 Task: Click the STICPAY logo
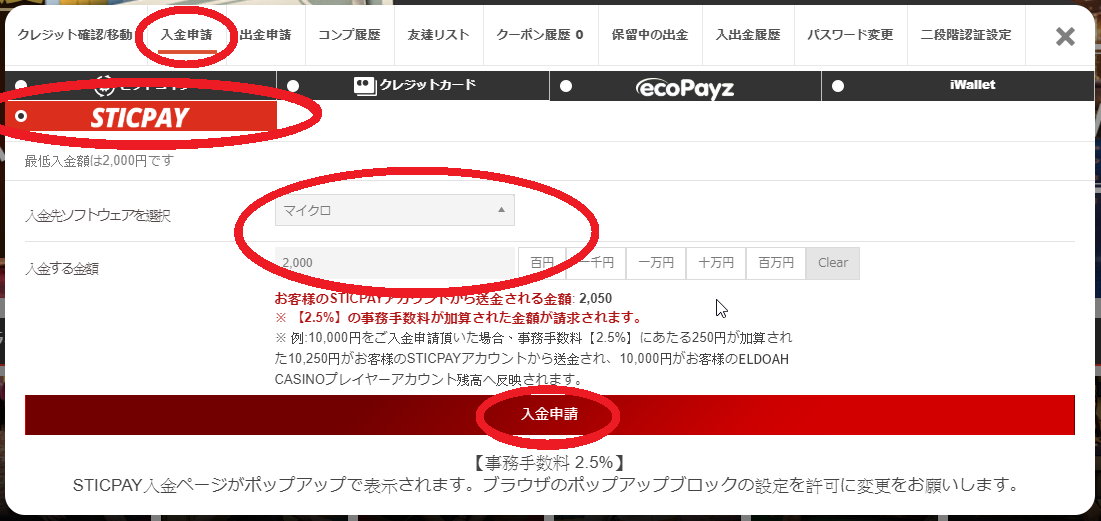[x=140, y=118]
